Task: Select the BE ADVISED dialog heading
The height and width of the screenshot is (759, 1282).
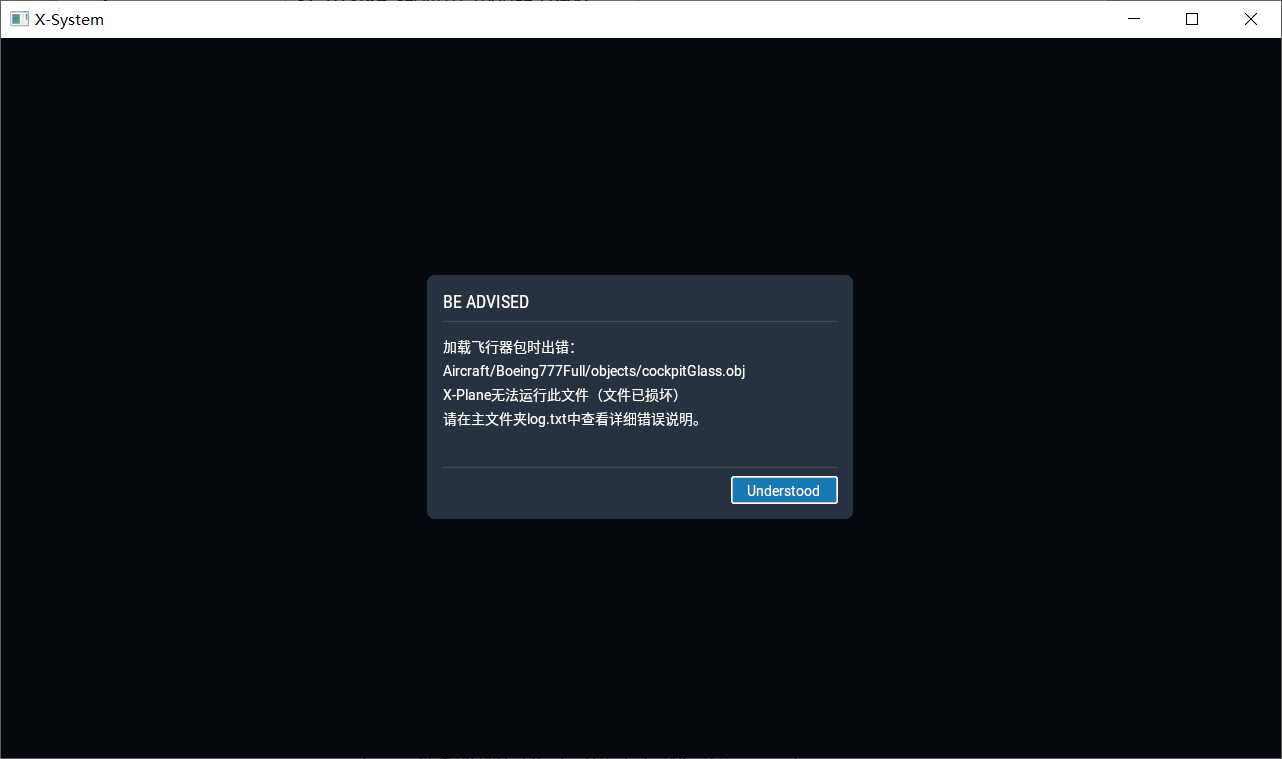Action: (x=486, y=302)
